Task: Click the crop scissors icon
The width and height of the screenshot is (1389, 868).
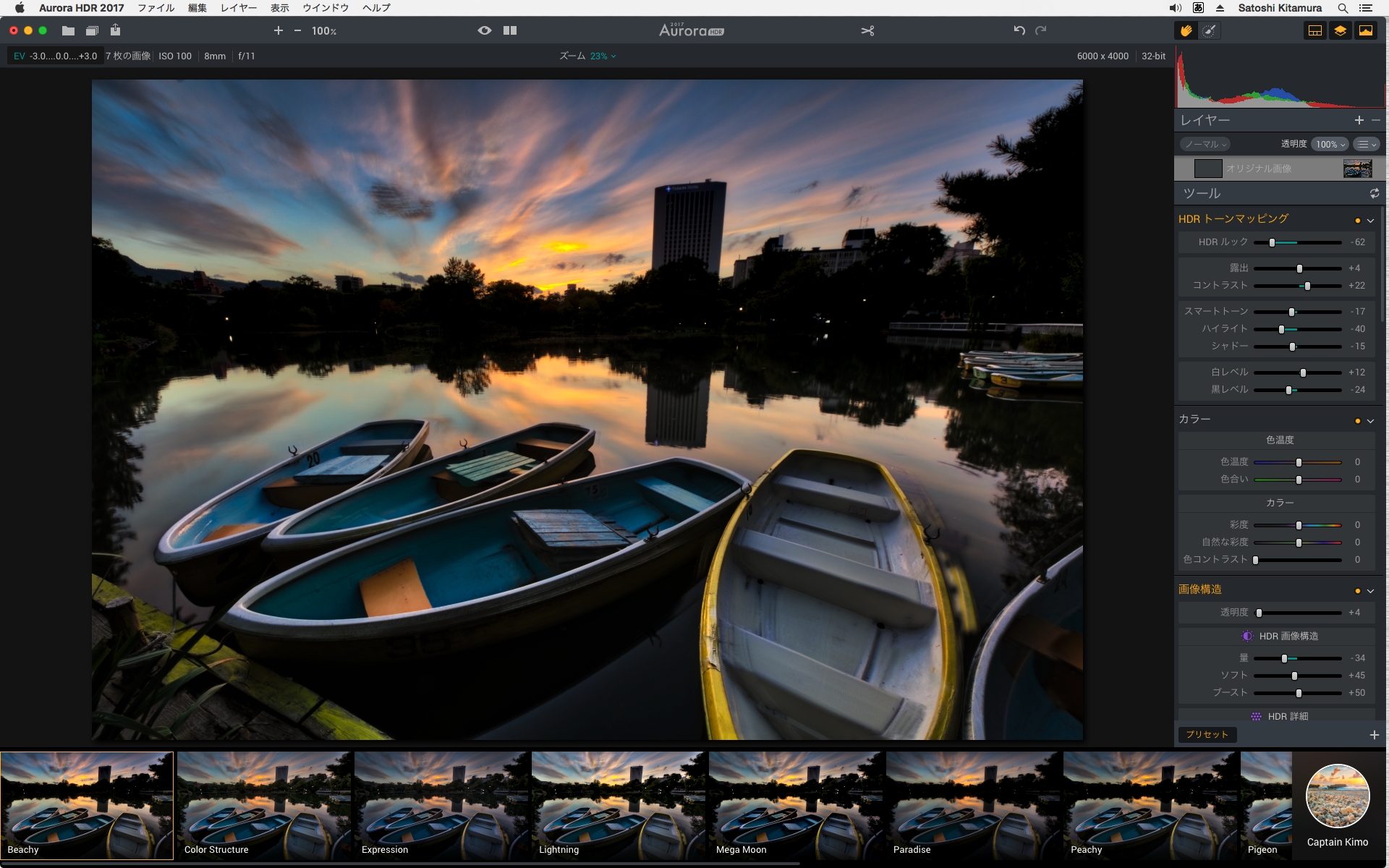Action: [867, 30]
